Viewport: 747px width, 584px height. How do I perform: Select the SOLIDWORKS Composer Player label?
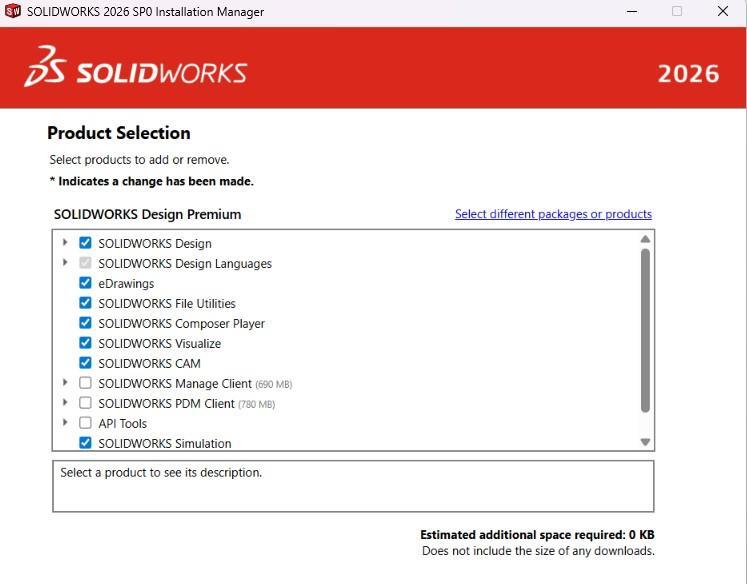182,324
